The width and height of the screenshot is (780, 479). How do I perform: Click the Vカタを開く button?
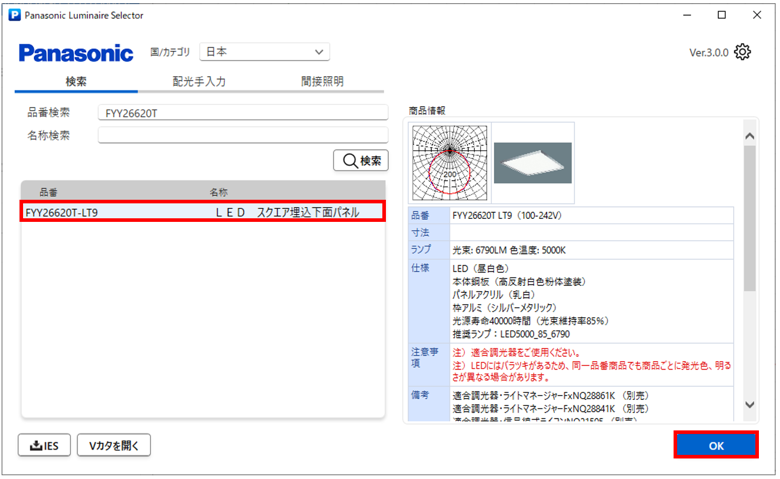coord(114,445)
